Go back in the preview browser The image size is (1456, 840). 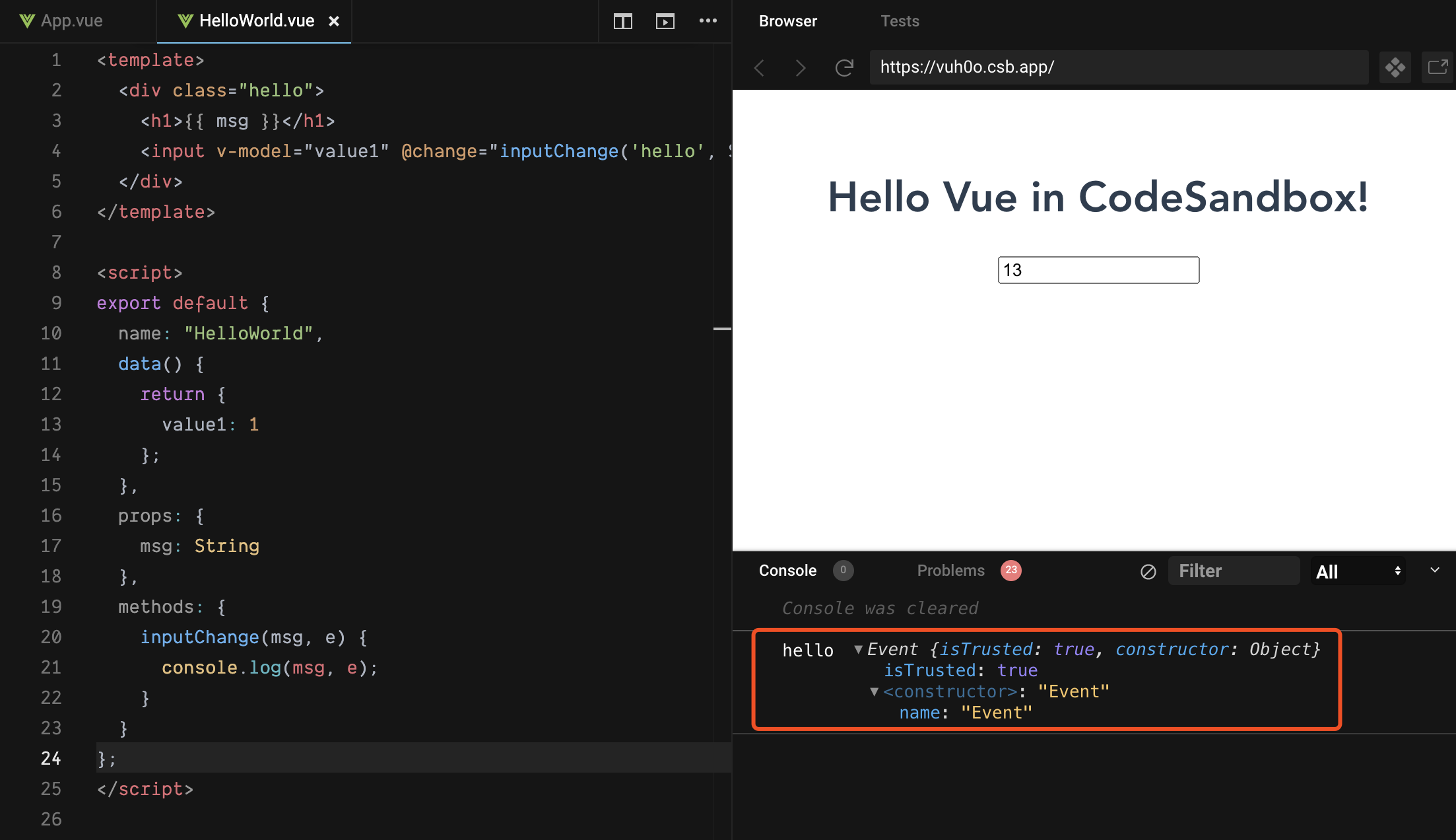tap(760, 67)
